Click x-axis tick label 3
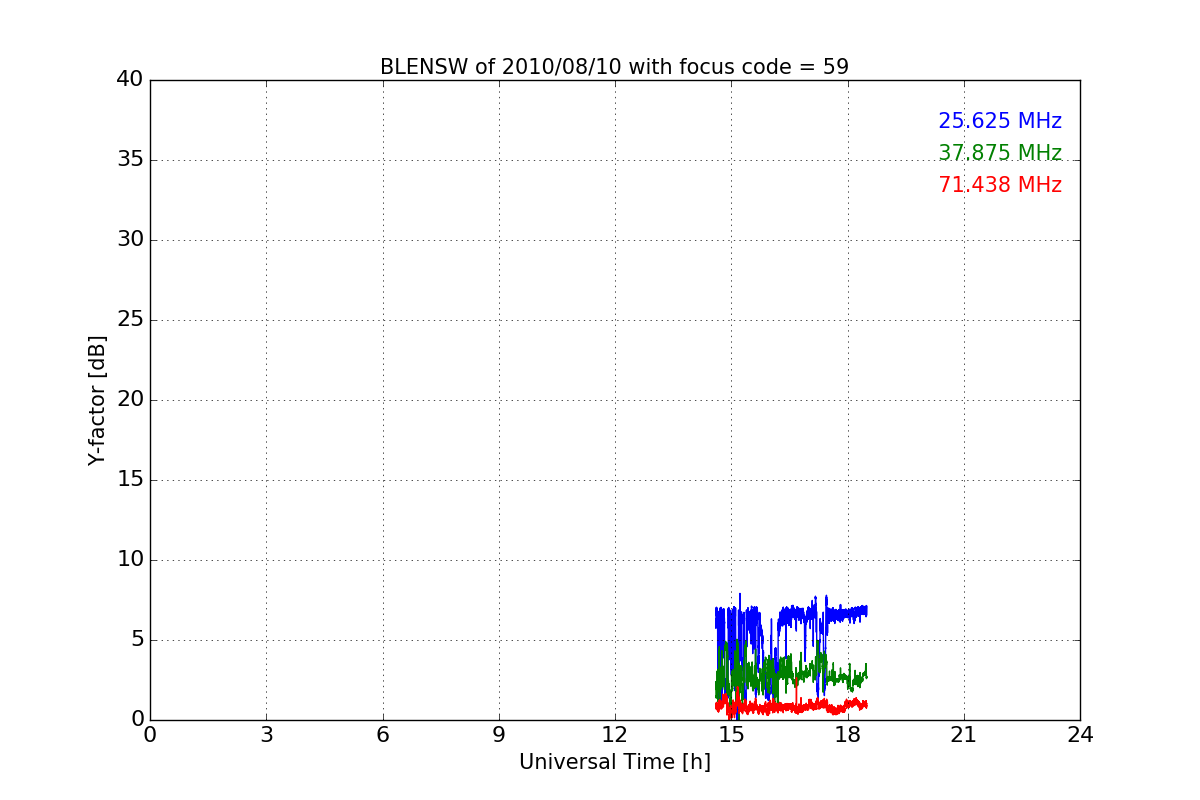The height and width of the screenshot is (800, 1200). click(266, 735)
